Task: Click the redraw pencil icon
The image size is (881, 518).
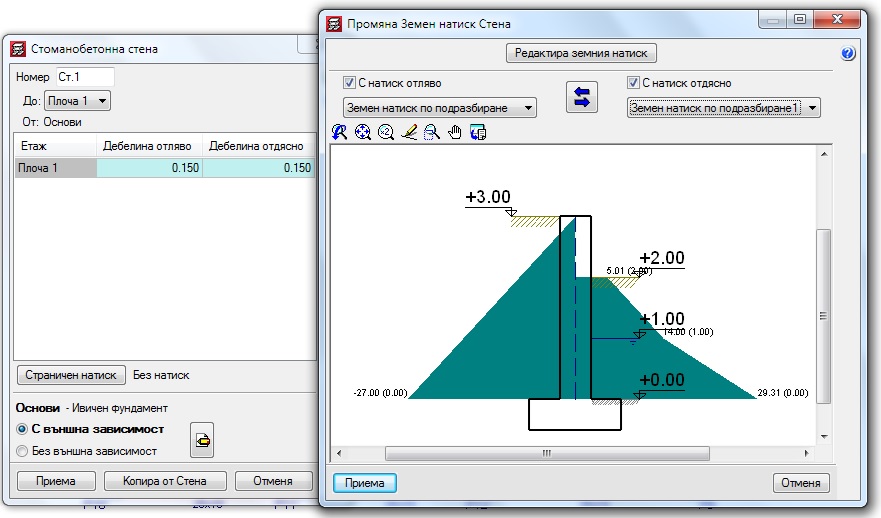Action: [x=408, y=132]
